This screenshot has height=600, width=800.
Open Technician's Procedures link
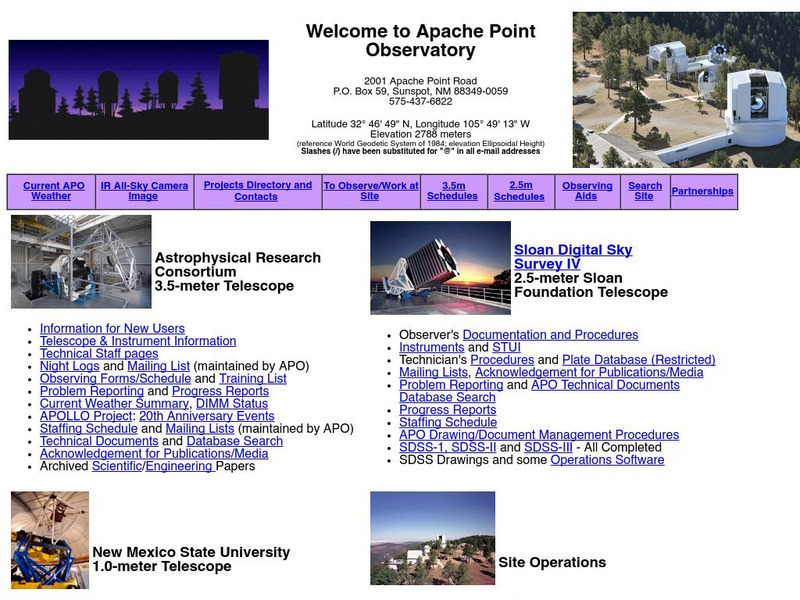pos(502,360)
